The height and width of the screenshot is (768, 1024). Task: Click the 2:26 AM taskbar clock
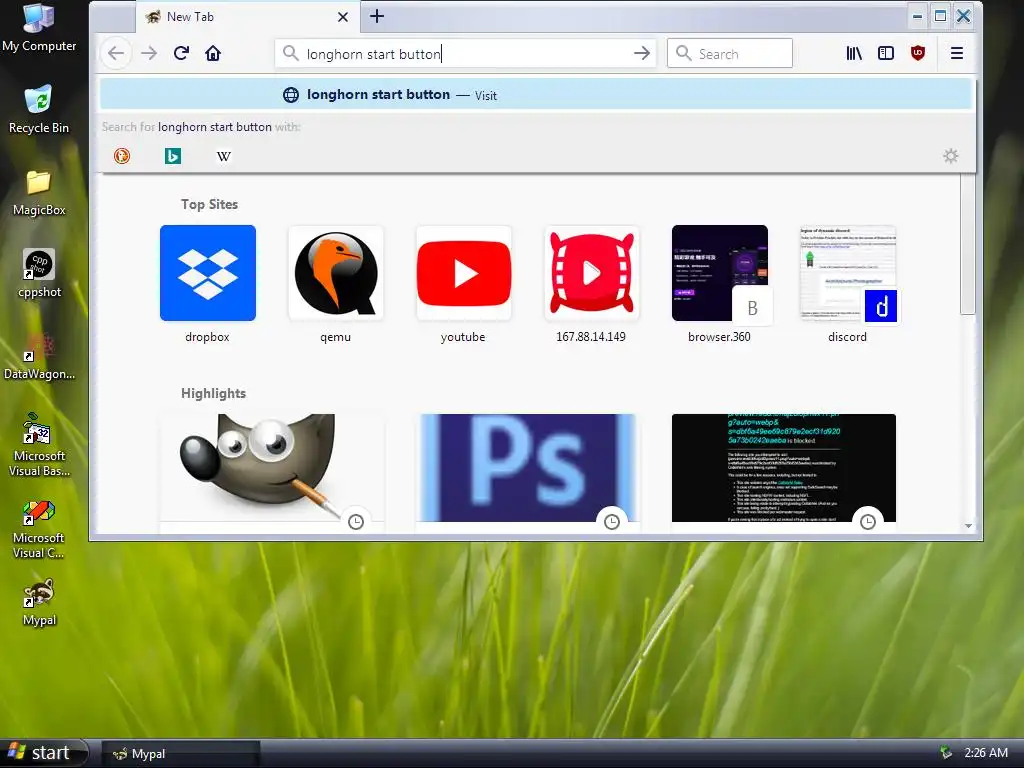pos(986,753)
